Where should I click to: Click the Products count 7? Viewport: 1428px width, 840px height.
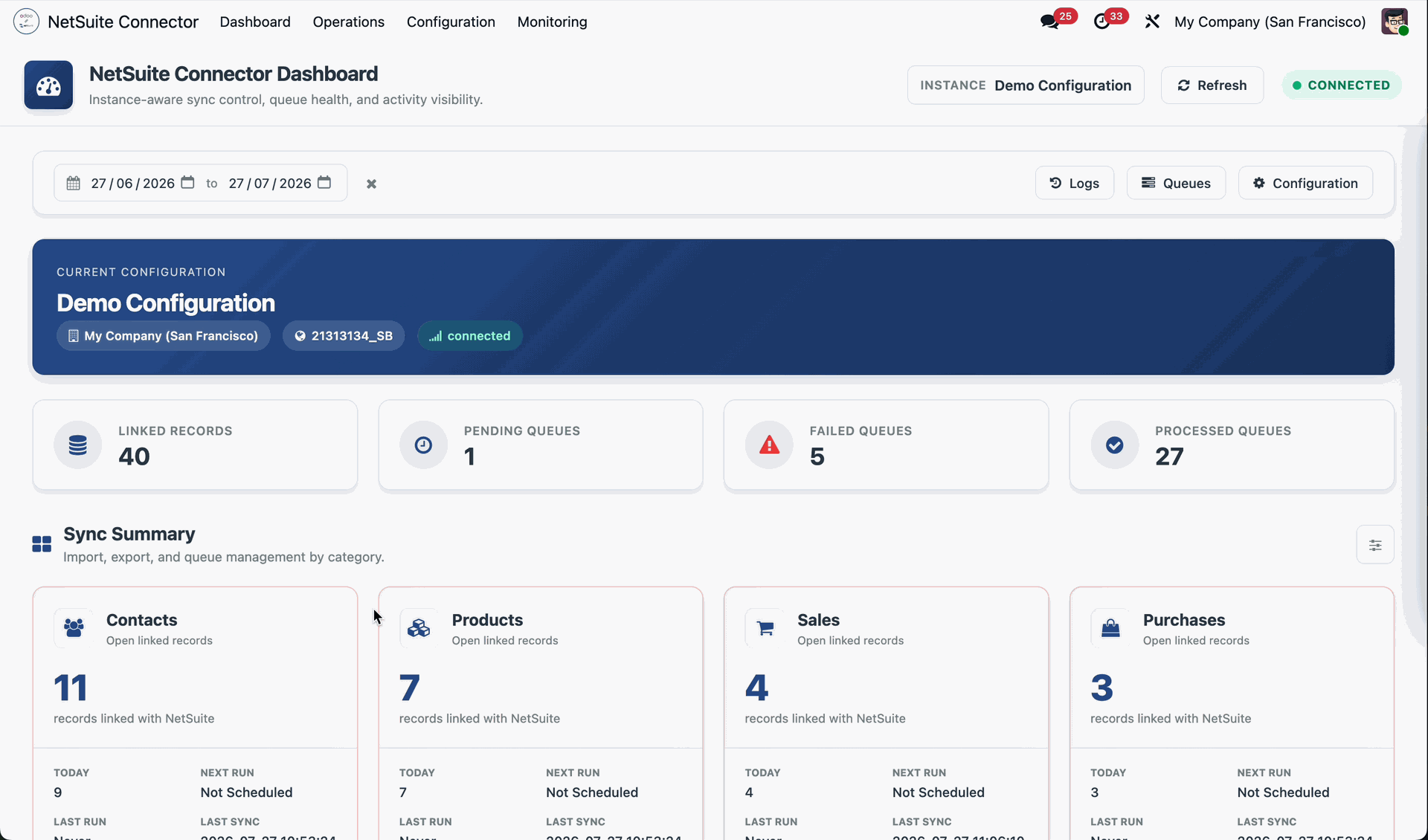(x=410, y=688)
